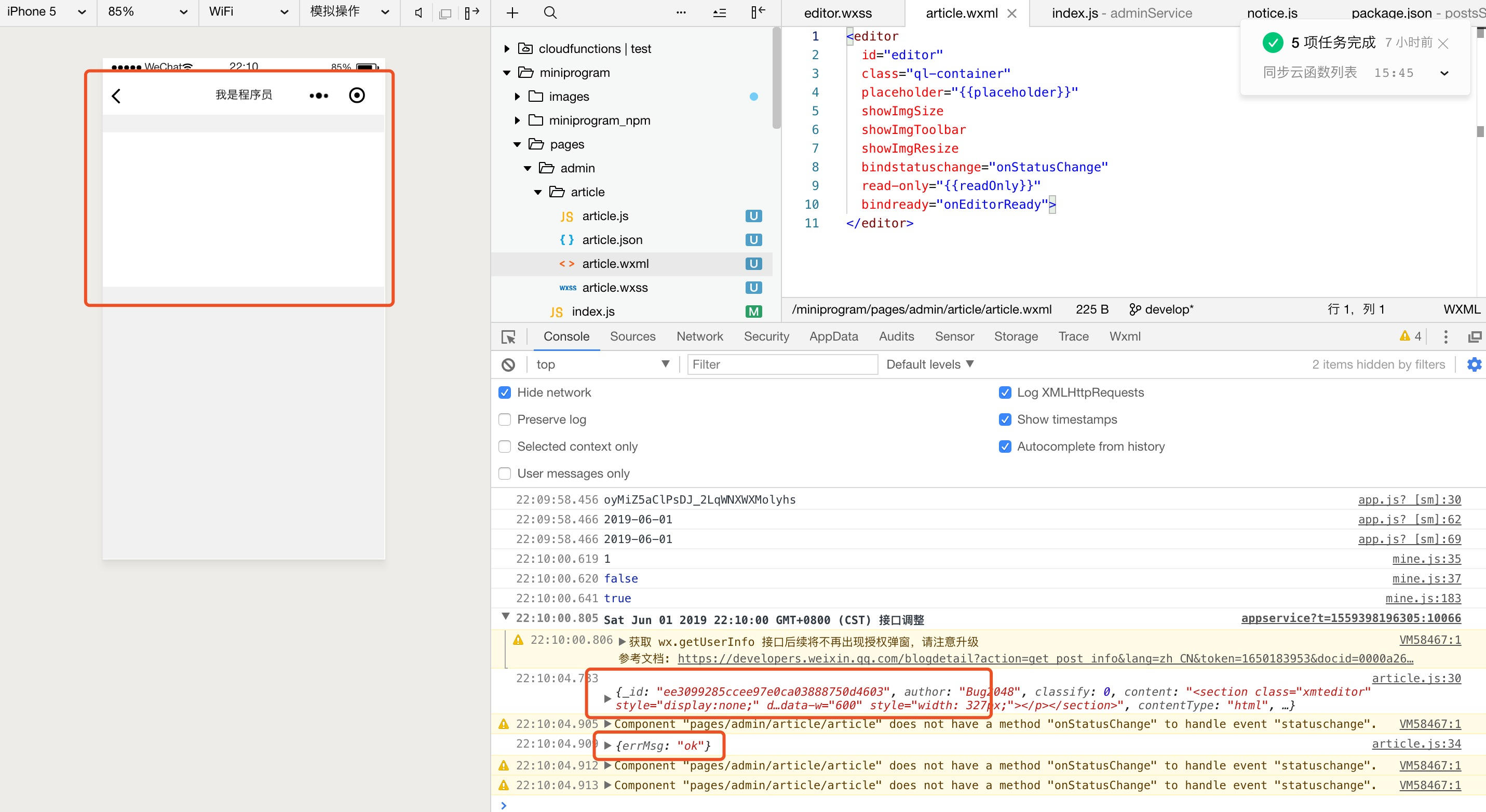Collapse the pages folder

(518, 144)
